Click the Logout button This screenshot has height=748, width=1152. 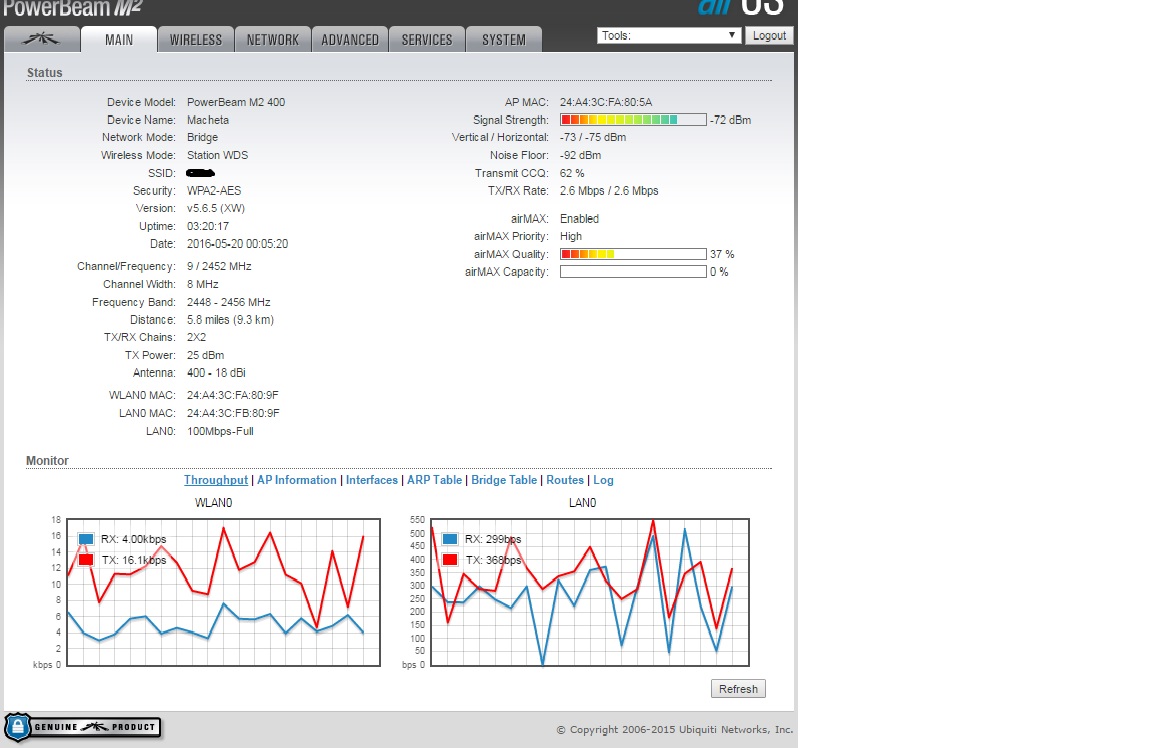click(769, 35)
